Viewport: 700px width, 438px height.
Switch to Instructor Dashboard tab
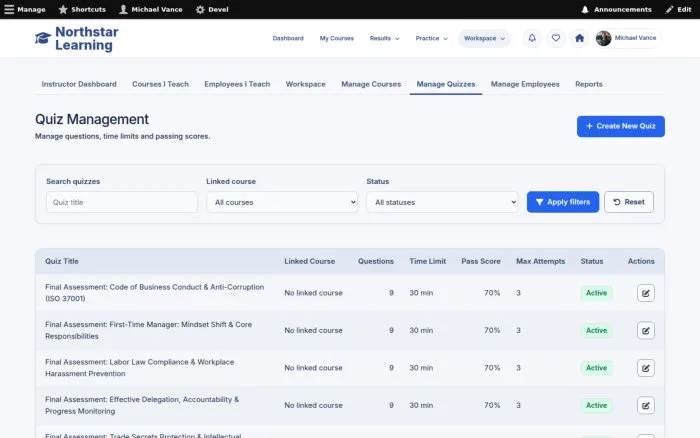[x=79, y=84]
